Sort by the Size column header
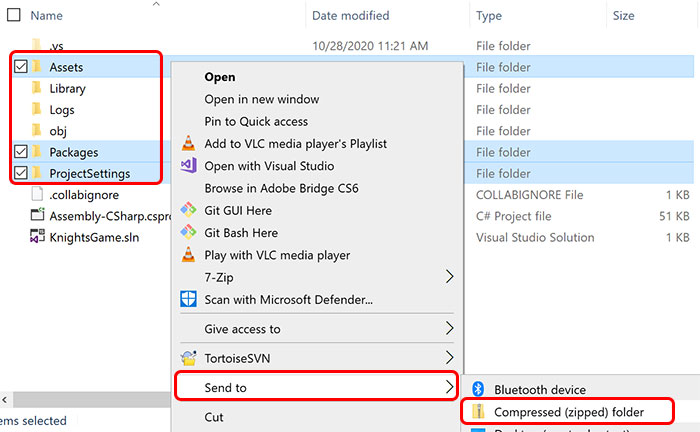 point(623,16)
